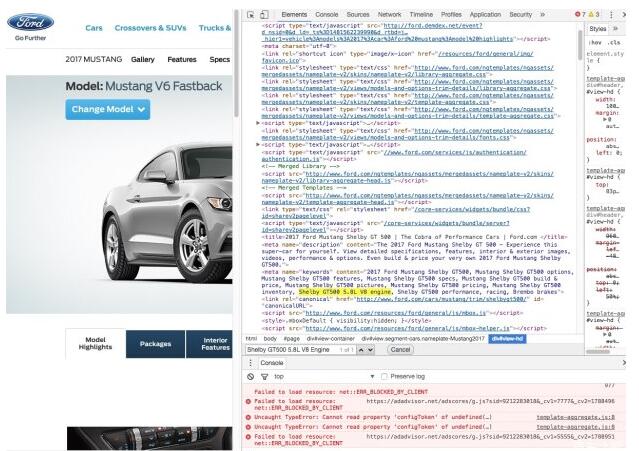Select the html breadcrumb node
Image resolution: width=639 pixels, height=451 pixels.
coord(251,339)
